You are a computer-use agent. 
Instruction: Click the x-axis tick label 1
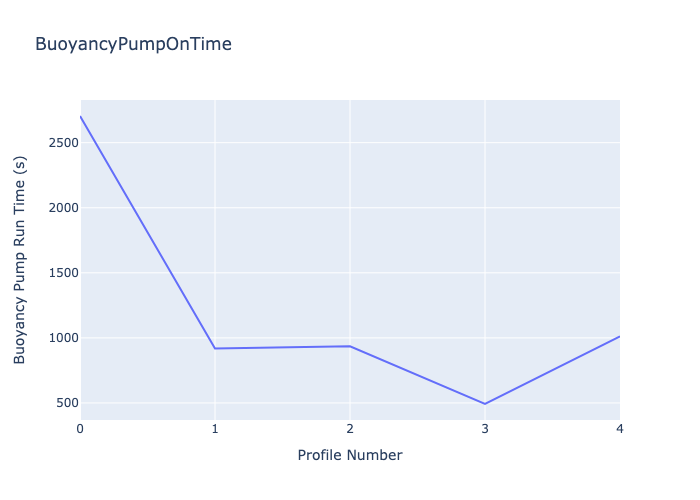click(215, 429)
